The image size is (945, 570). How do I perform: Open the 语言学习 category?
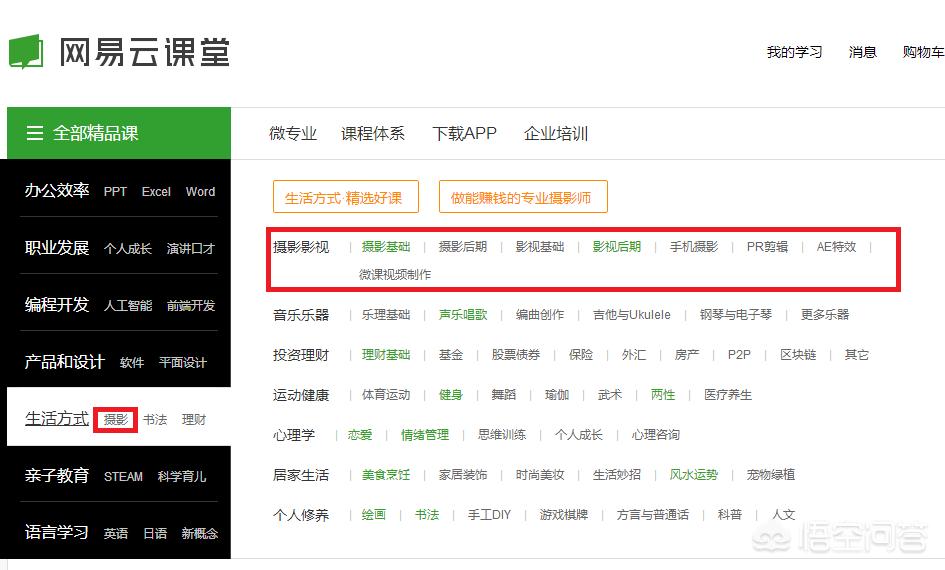click(57, 532)
